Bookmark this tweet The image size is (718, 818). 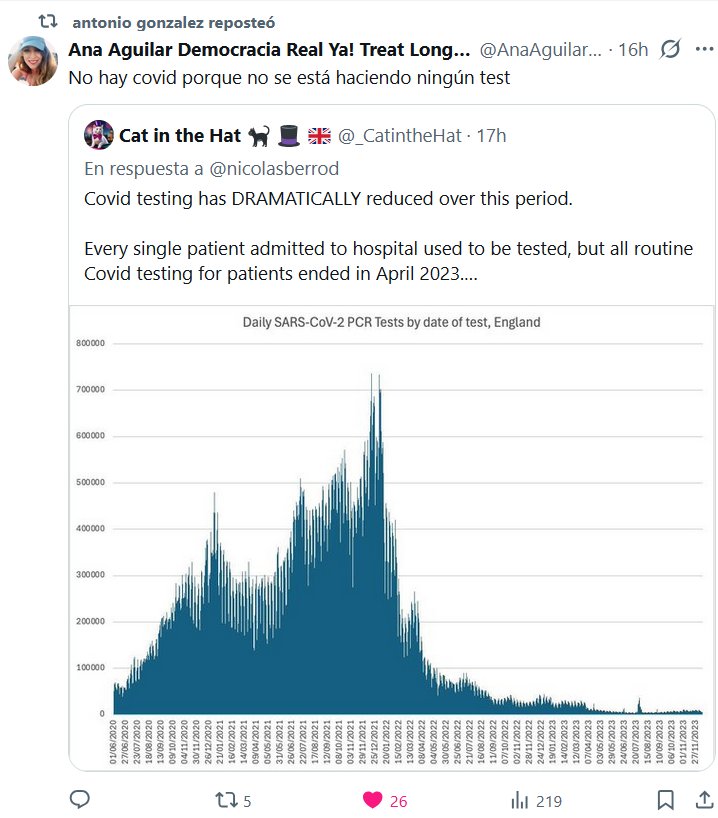point(664,800)
